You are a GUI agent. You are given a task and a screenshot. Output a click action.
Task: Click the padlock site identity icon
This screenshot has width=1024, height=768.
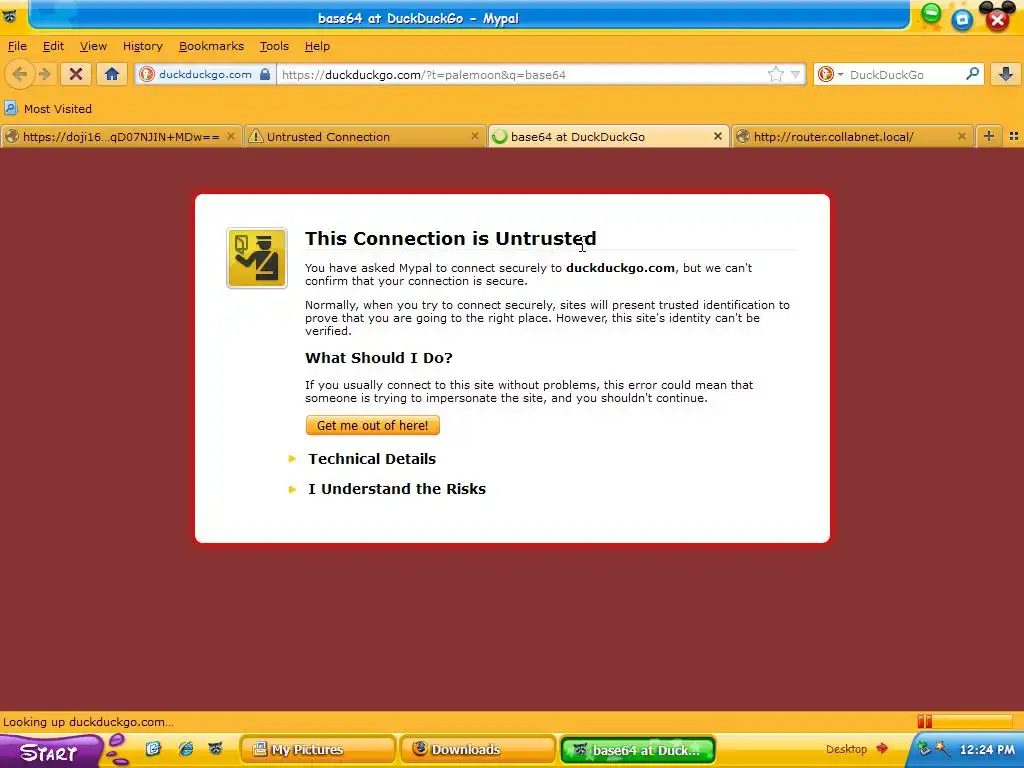pyautogui.click(x=264, y=74)
